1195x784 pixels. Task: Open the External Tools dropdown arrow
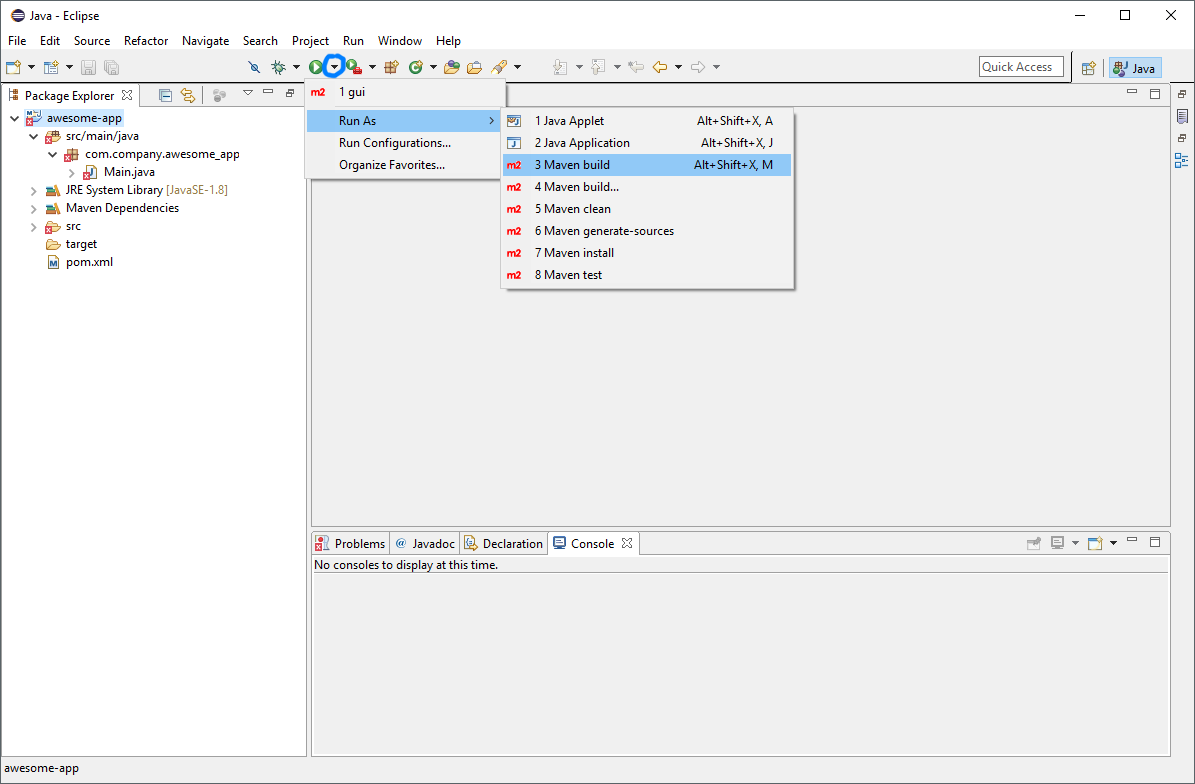372,67
